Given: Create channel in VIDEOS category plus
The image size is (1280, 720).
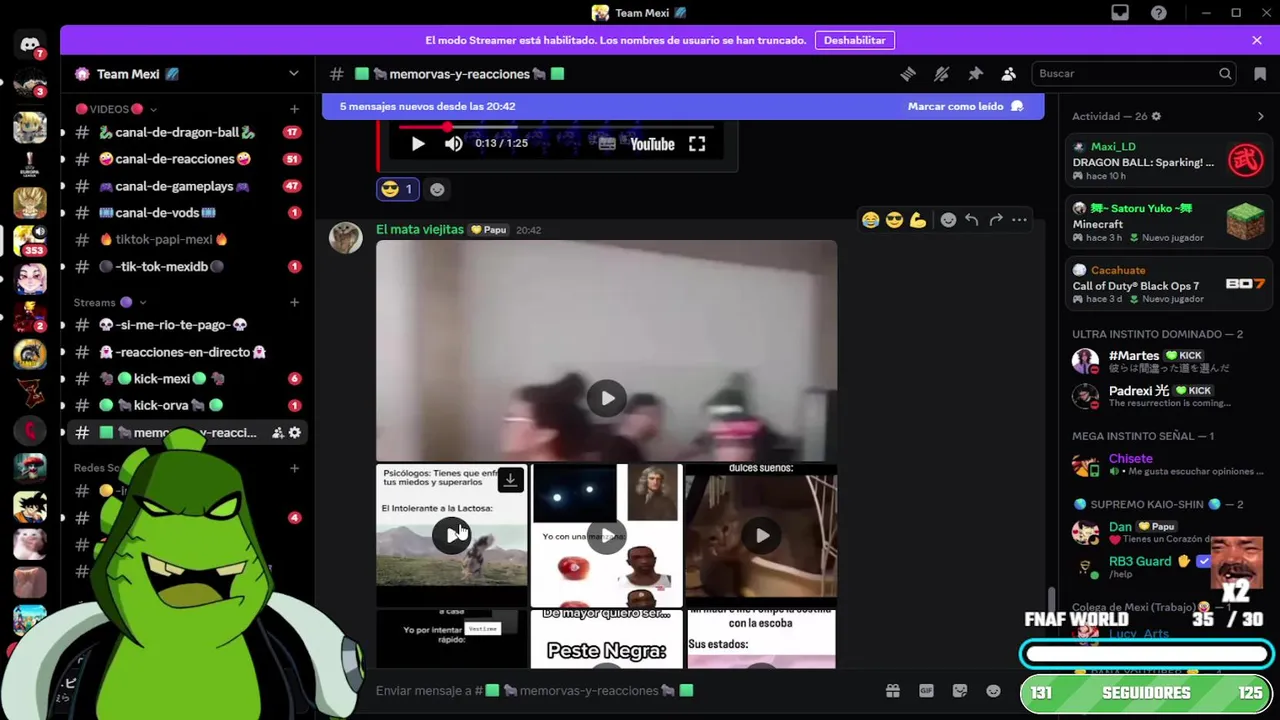Looking at the screenshot, I should click(x=294, y=109).
